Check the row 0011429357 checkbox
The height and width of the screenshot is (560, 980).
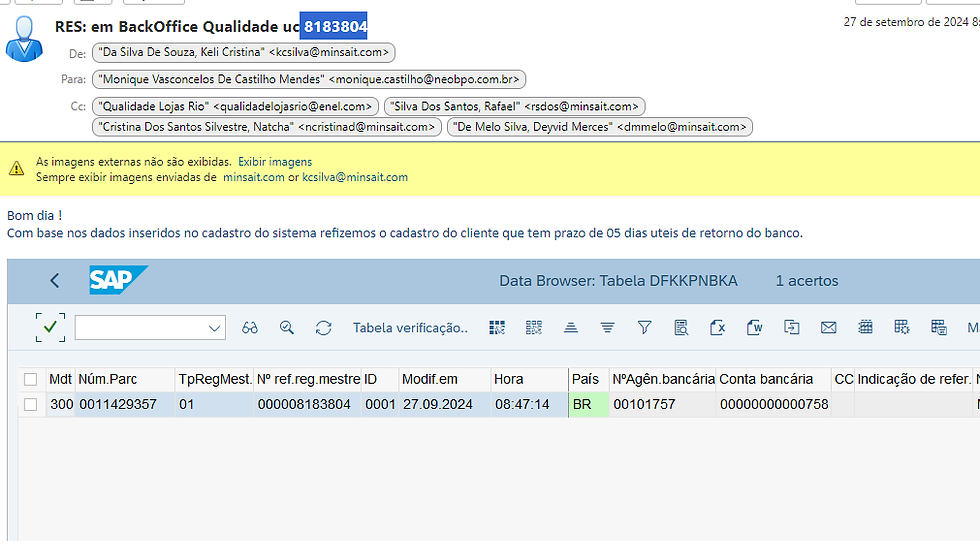[x=30, y=404]
